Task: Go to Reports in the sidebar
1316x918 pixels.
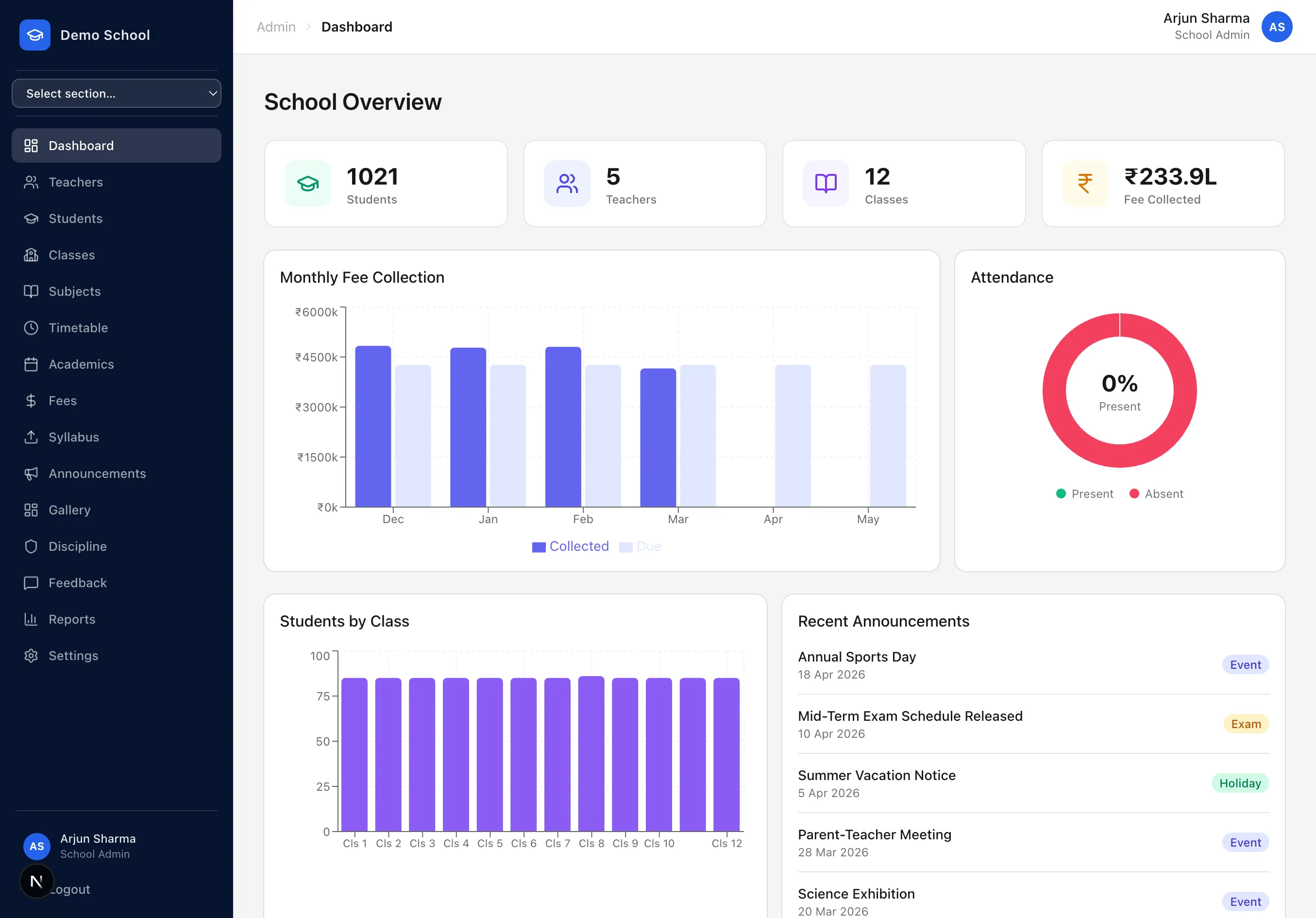Action: coord(117,619)
